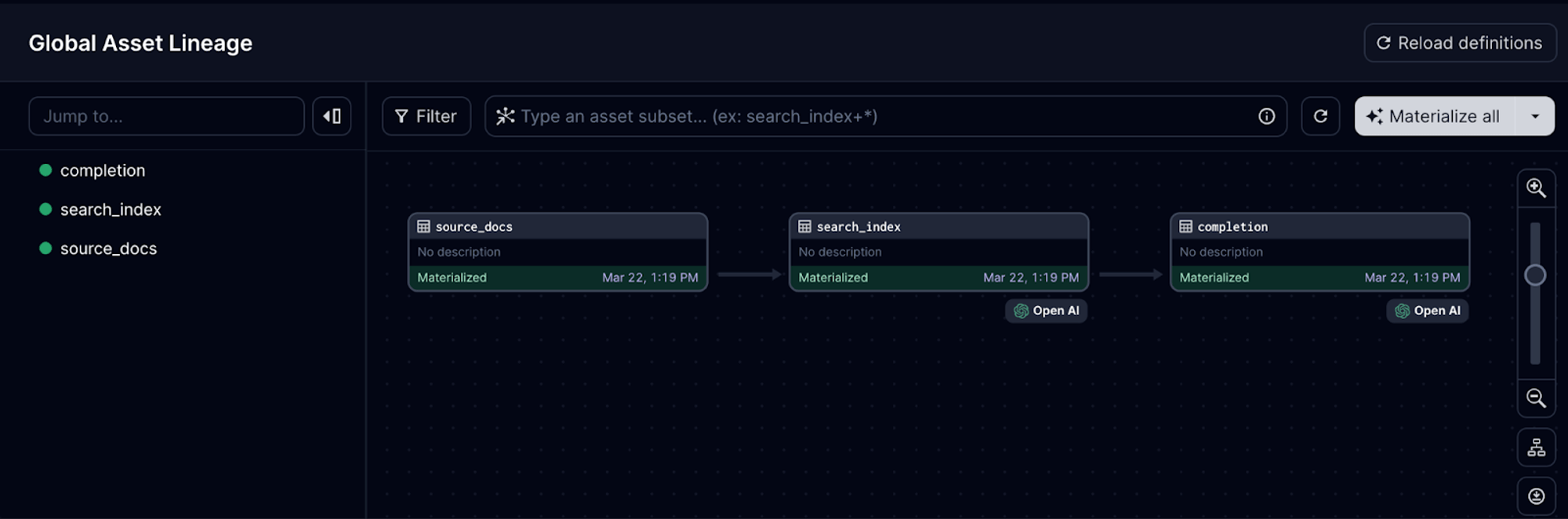
Task: Click the zoom out magnifier icon
Action: click(1536, 398)
